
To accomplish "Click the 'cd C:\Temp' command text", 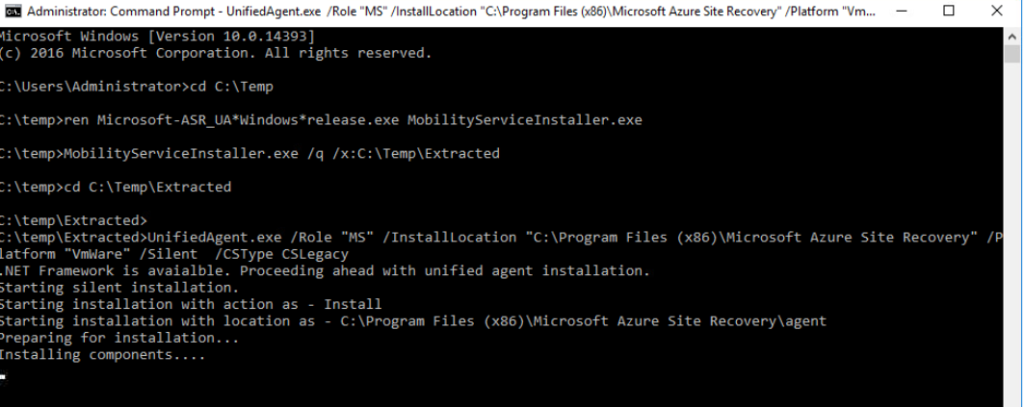I will point(231,86).
